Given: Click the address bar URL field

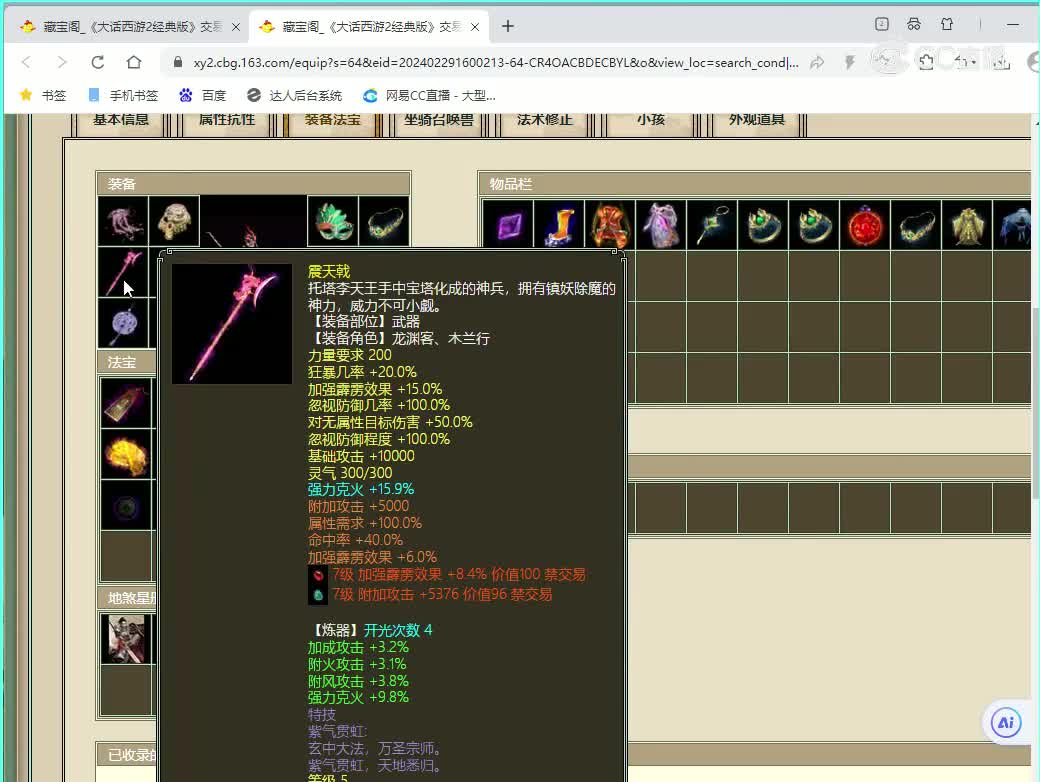Looking at the screenshot, I should coord(495,62).
